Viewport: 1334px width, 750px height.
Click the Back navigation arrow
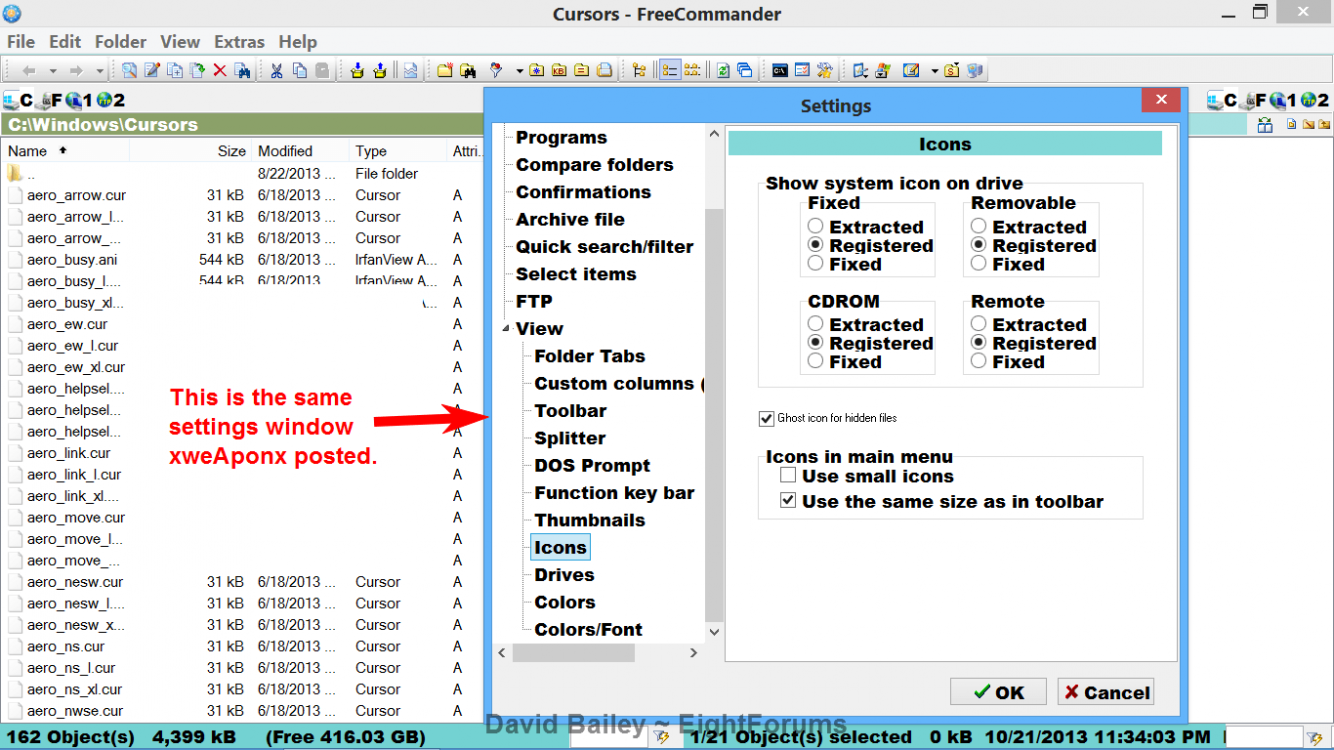29,71
